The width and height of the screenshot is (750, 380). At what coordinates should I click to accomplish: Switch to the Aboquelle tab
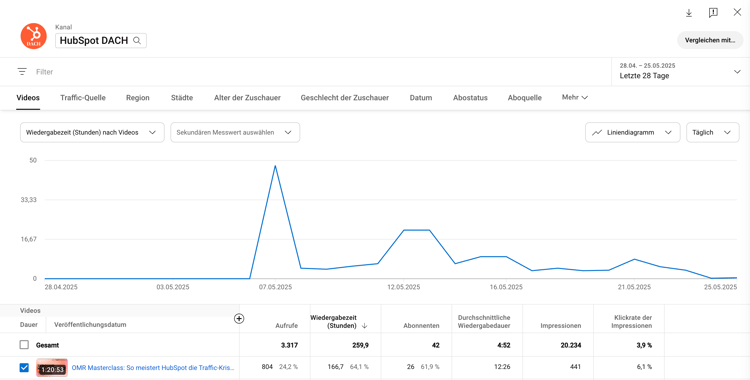click(525, 98)
